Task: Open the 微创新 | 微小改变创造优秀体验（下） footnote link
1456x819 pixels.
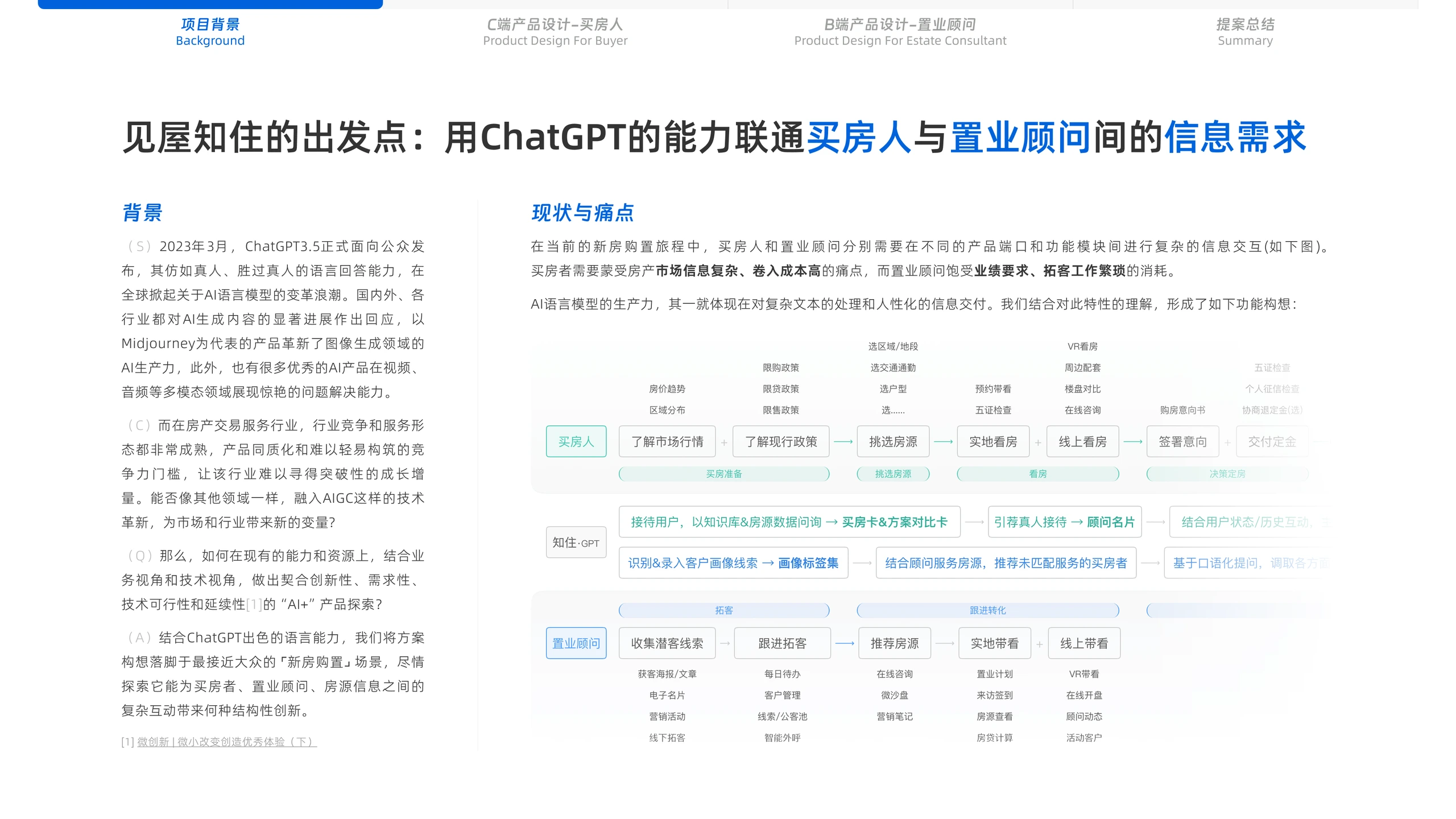Action: (x=227, y=742)
